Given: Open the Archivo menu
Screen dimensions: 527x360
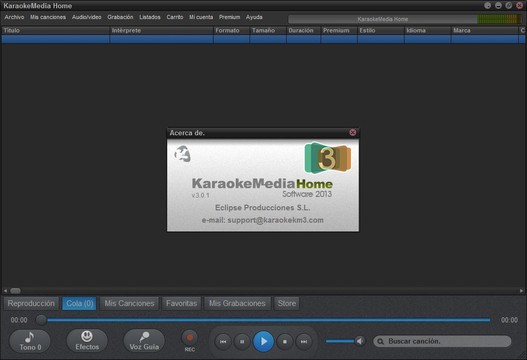Looking at the screenshot, I should [x=14, y=17].
